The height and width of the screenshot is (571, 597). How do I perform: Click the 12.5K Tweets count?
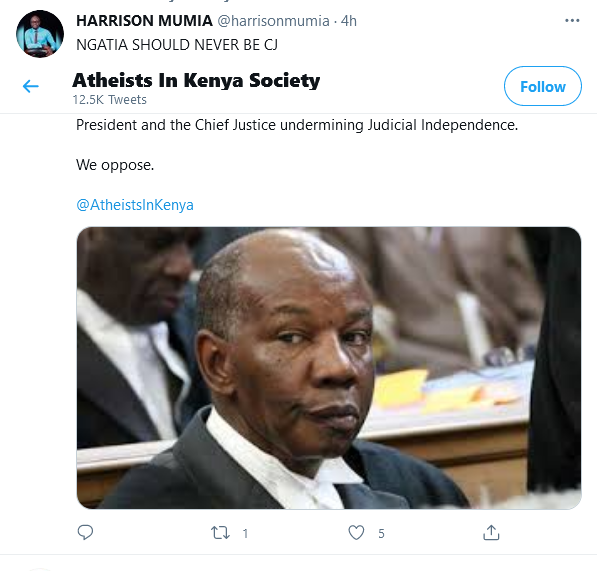coord(110,100)
